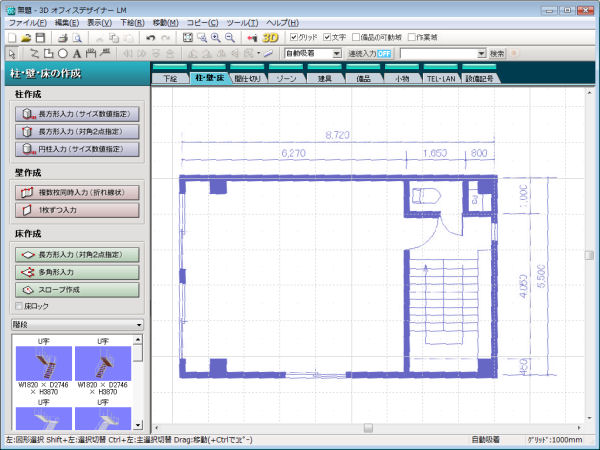Expand the 階段 category dropdown

pos(138,324)
